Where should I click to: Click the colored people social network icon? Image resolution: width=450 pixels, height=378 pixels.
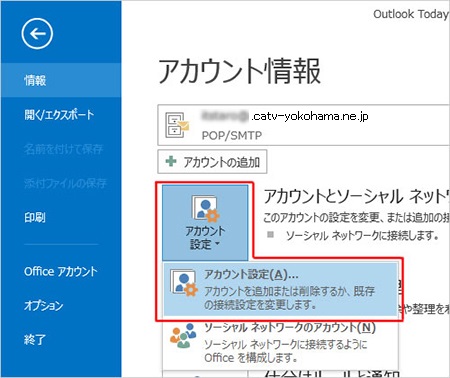coord(183,336)
